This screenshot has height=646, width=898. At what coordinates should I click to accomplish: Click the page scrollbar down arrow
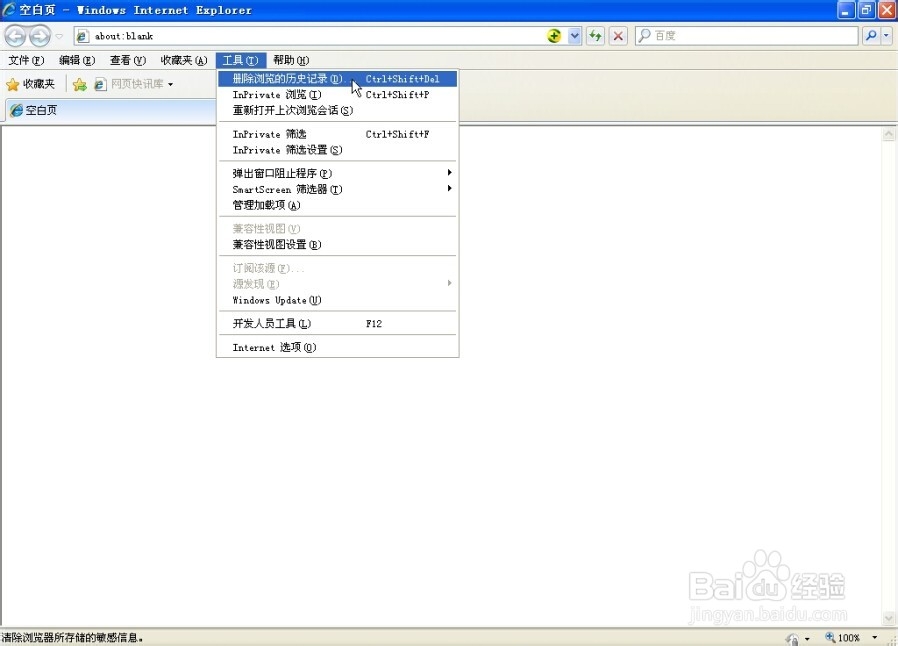pyautogui.click(x=889, y=619)
